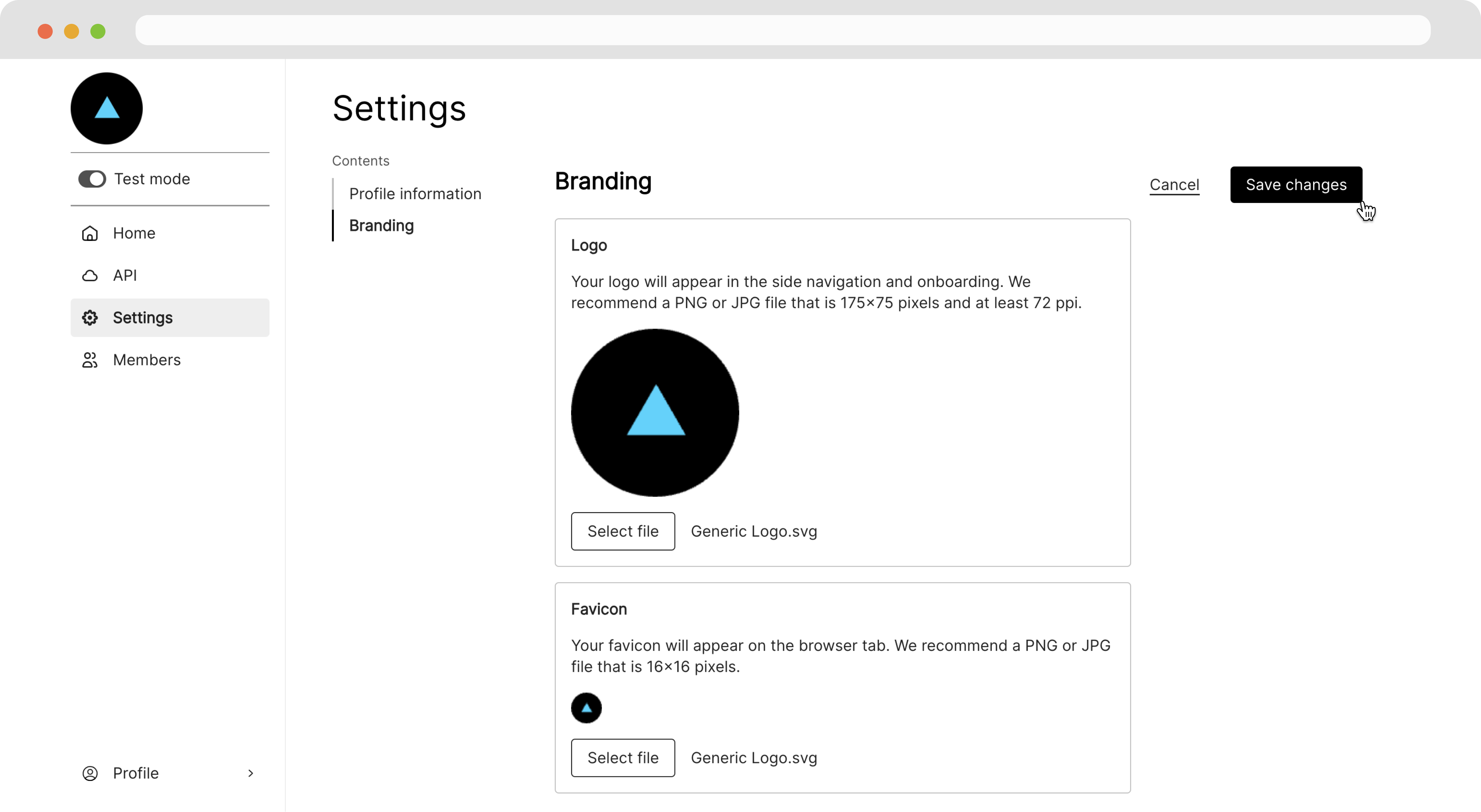Image resolution: width=1481 pixels, height=812 pixels.
Task: Select Branding in the Contents list
Action: [x=381, y=226]
